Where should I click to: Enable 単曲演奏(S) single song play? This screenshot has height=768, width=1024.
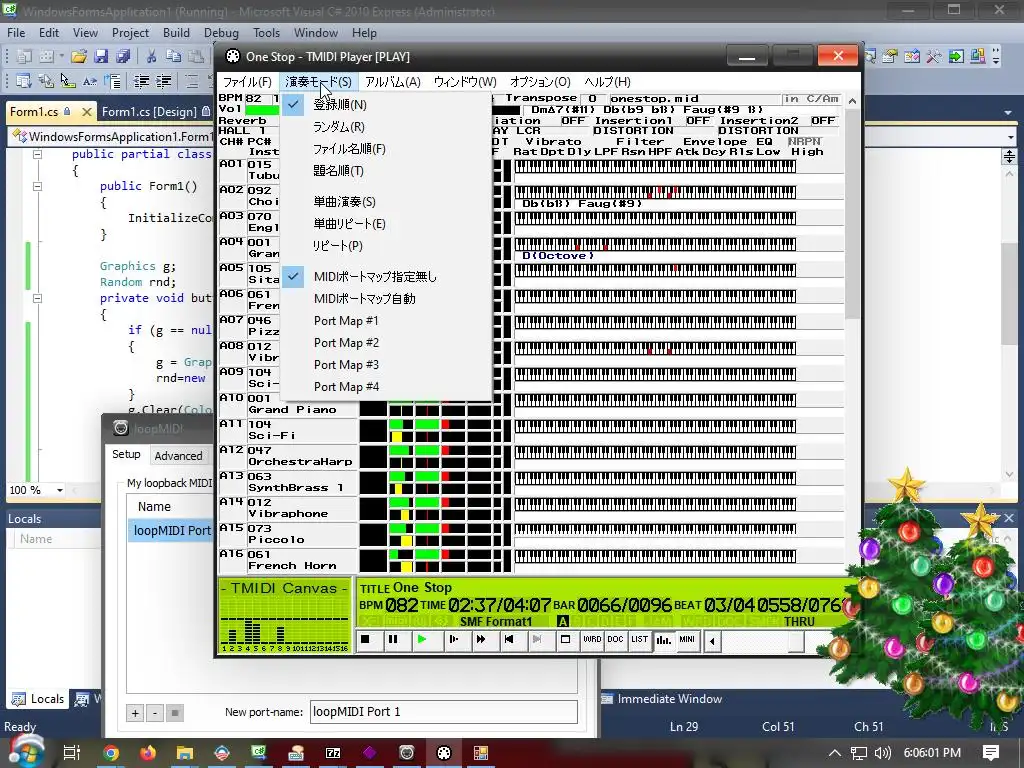coord(387,202)
